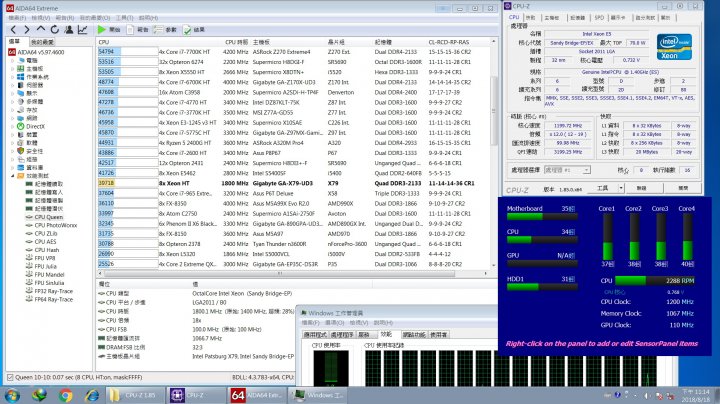The image size is (720, 404).
Task: Select the AIDA64 v5.97.4600 root tree item
Action: [x=36, y=52]
